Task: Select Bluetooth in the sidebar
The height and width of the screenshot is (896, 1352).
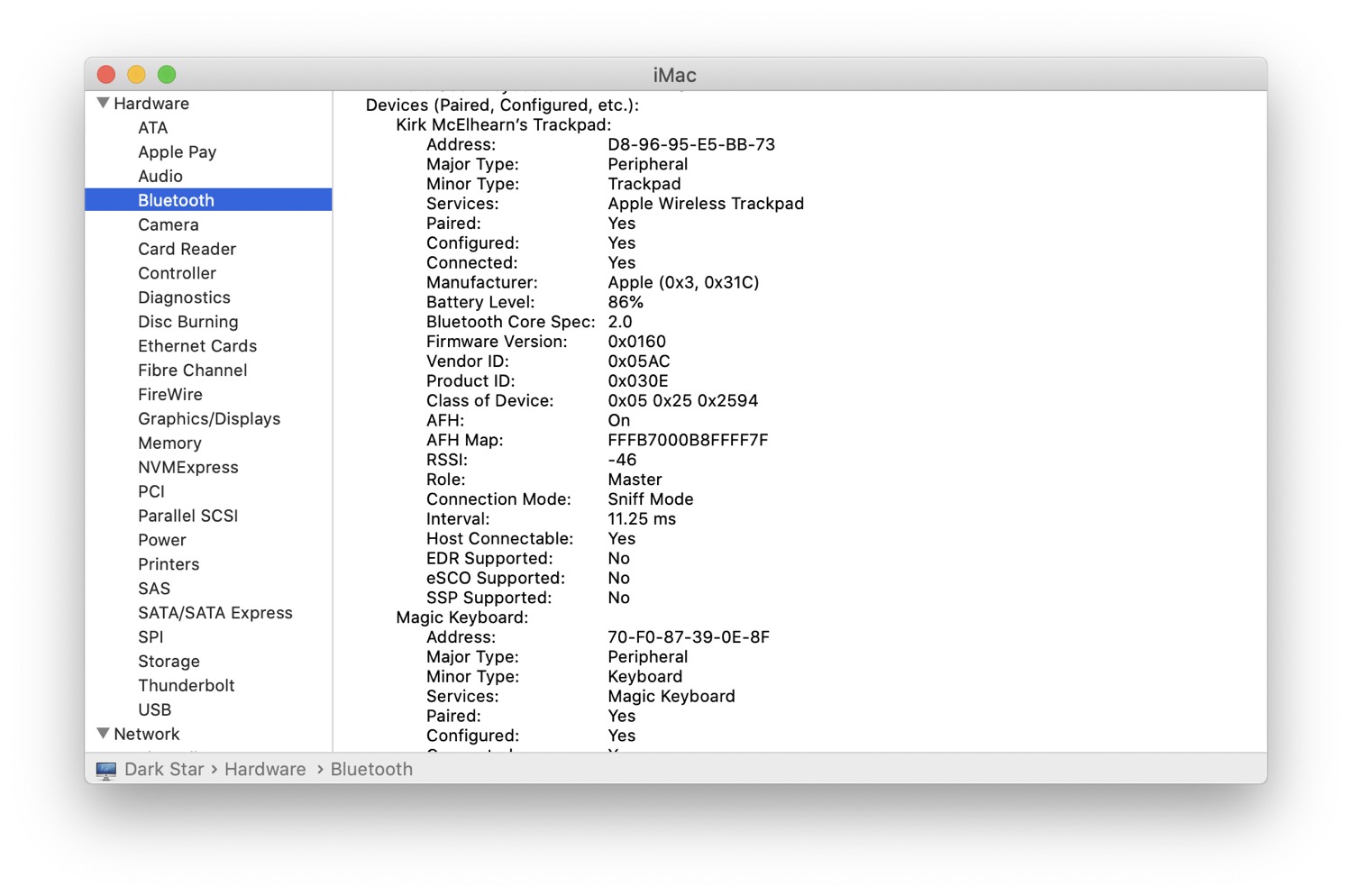Action: pyautogui.click(x=208, y=200)
